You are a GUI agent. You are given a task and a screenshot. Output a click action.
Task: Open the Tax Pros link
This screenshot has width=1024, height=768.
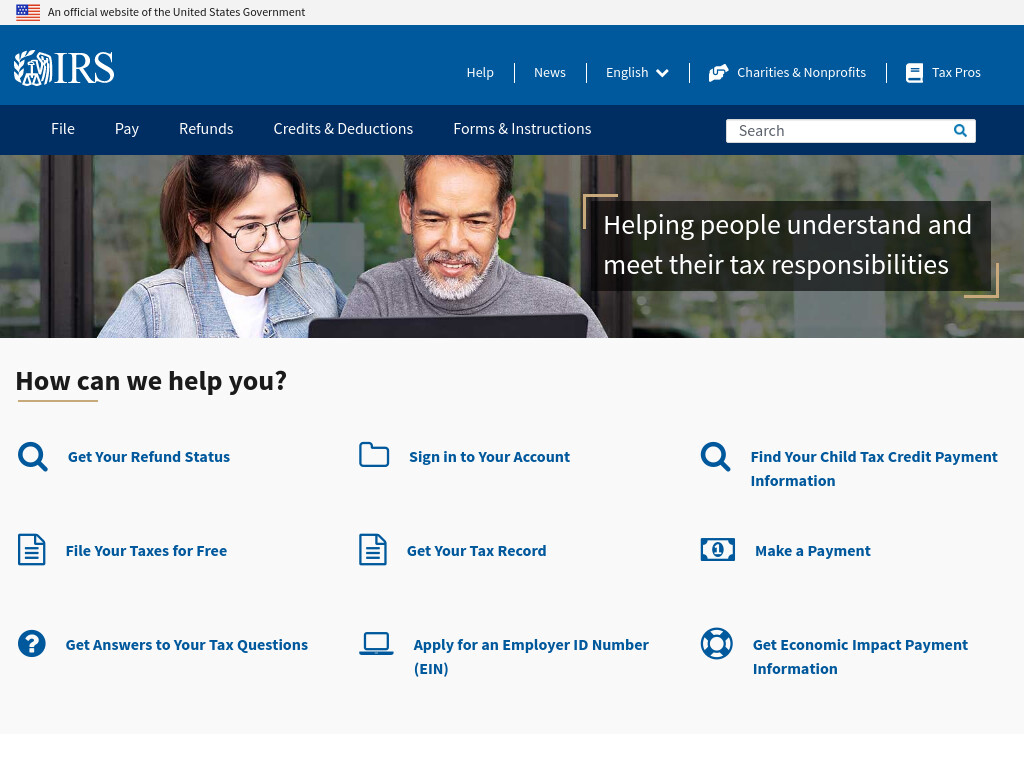point(956,72)
